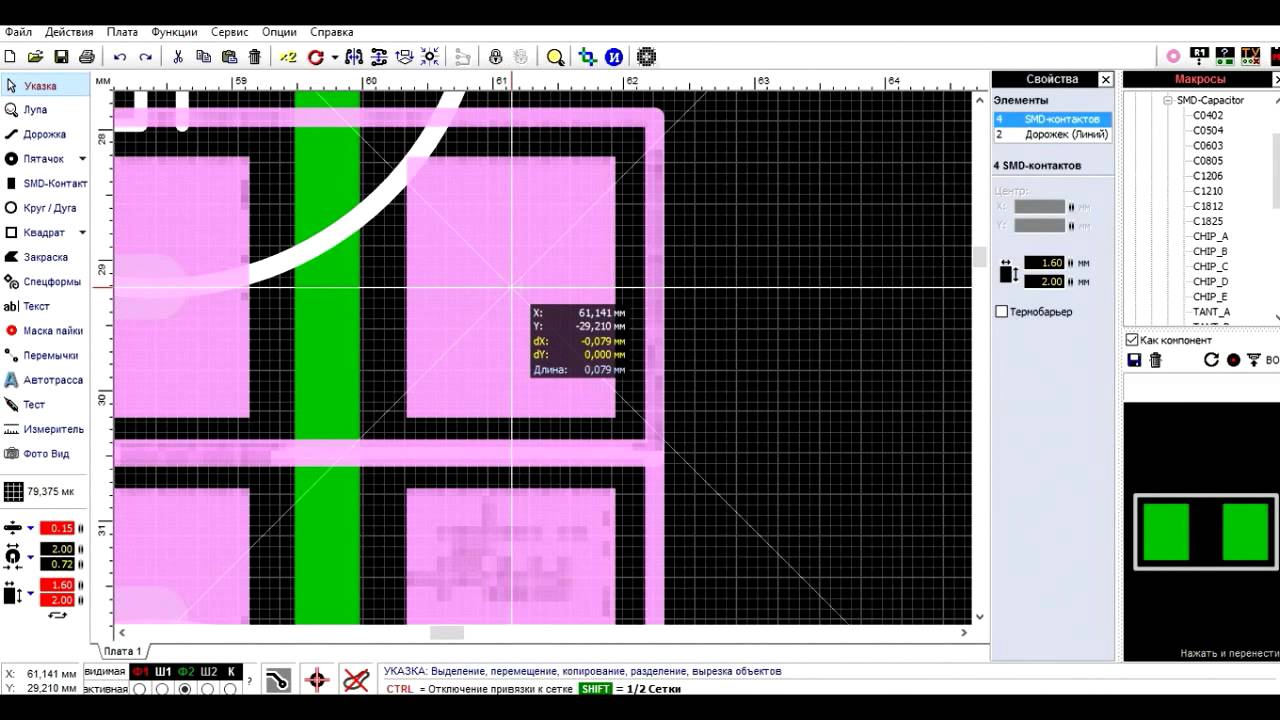
Task: Expand Квадрат tool dropdown arrow
Action: click(82, 233)
